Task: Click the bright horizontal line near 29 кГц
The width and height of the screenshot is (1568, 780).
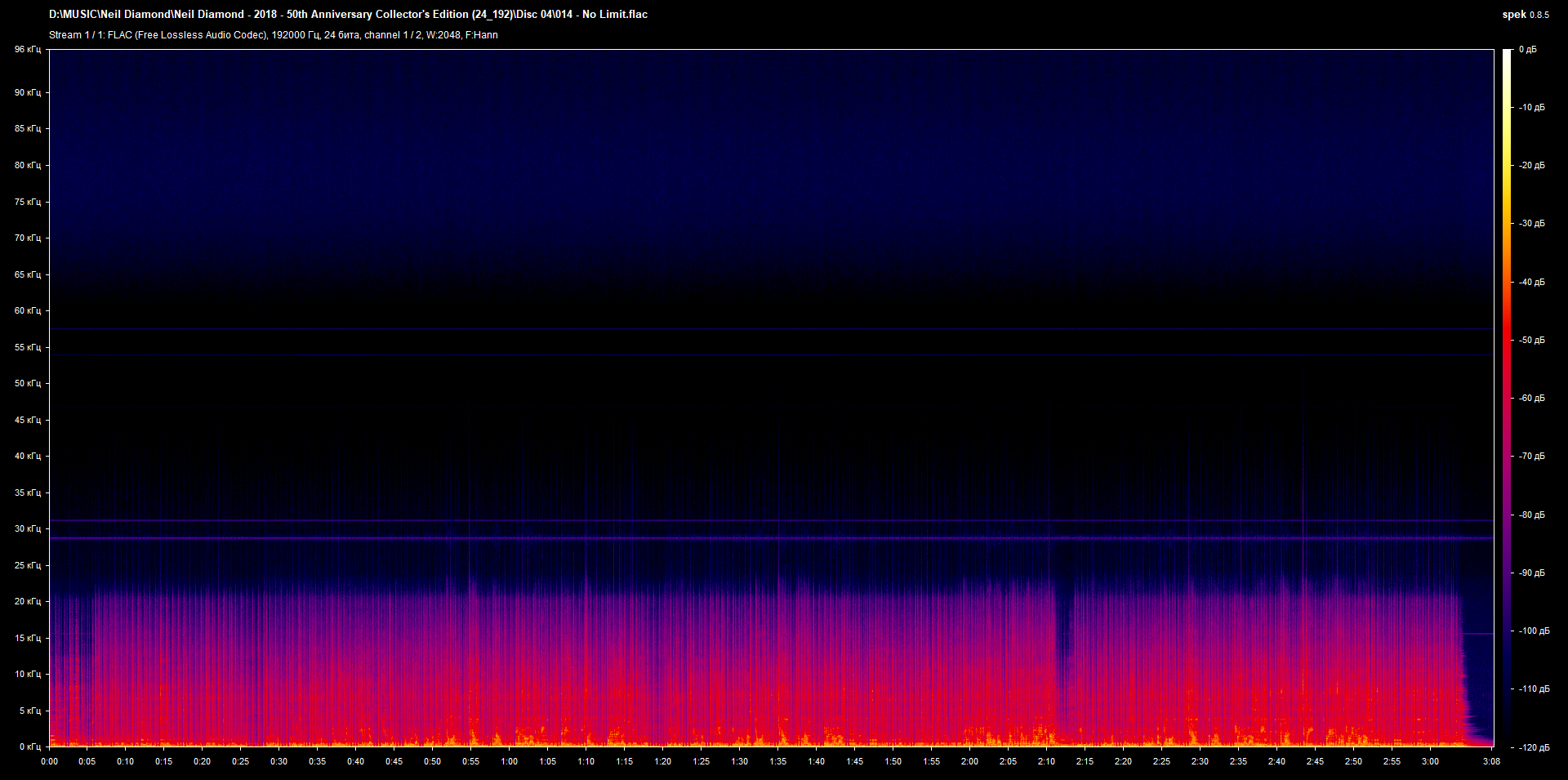Action: [735, 538]
